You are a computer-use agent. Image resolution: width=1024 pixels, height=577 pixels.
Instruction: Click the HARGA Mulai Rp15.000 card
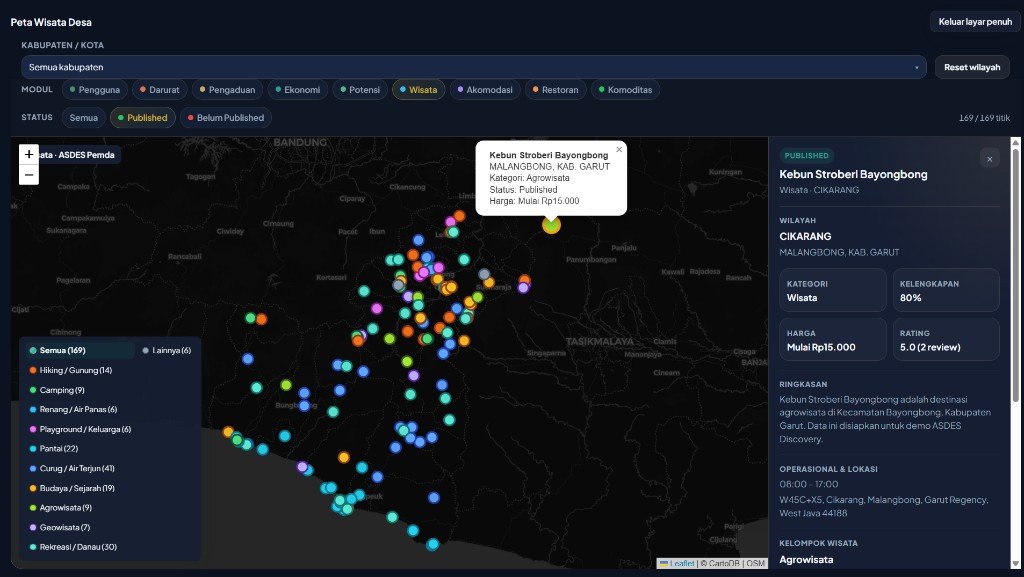coord(833,339)
